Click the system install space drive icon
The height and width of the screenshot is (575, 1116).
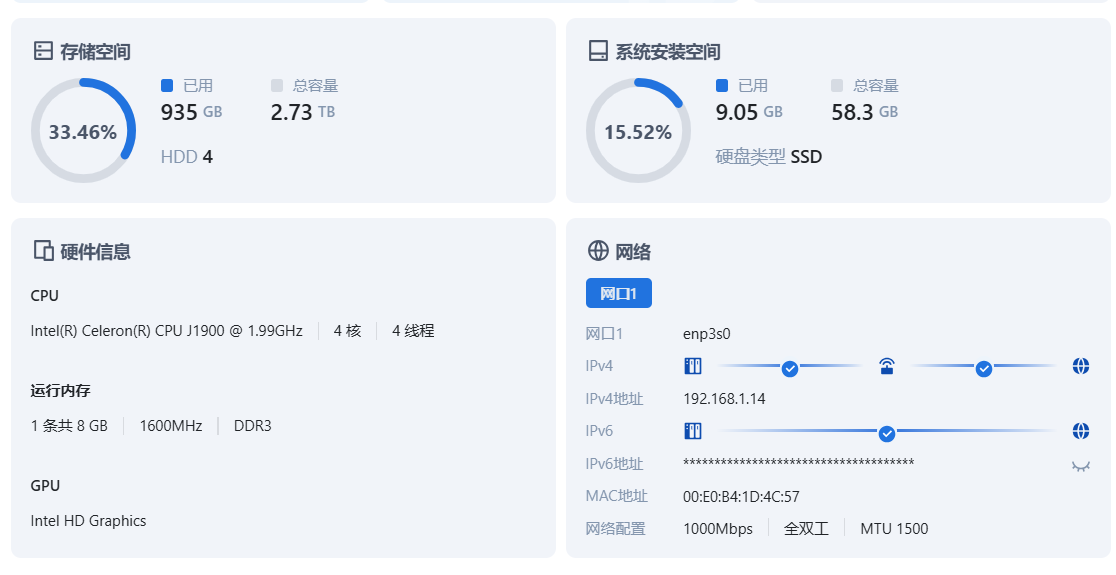(598, 51)
